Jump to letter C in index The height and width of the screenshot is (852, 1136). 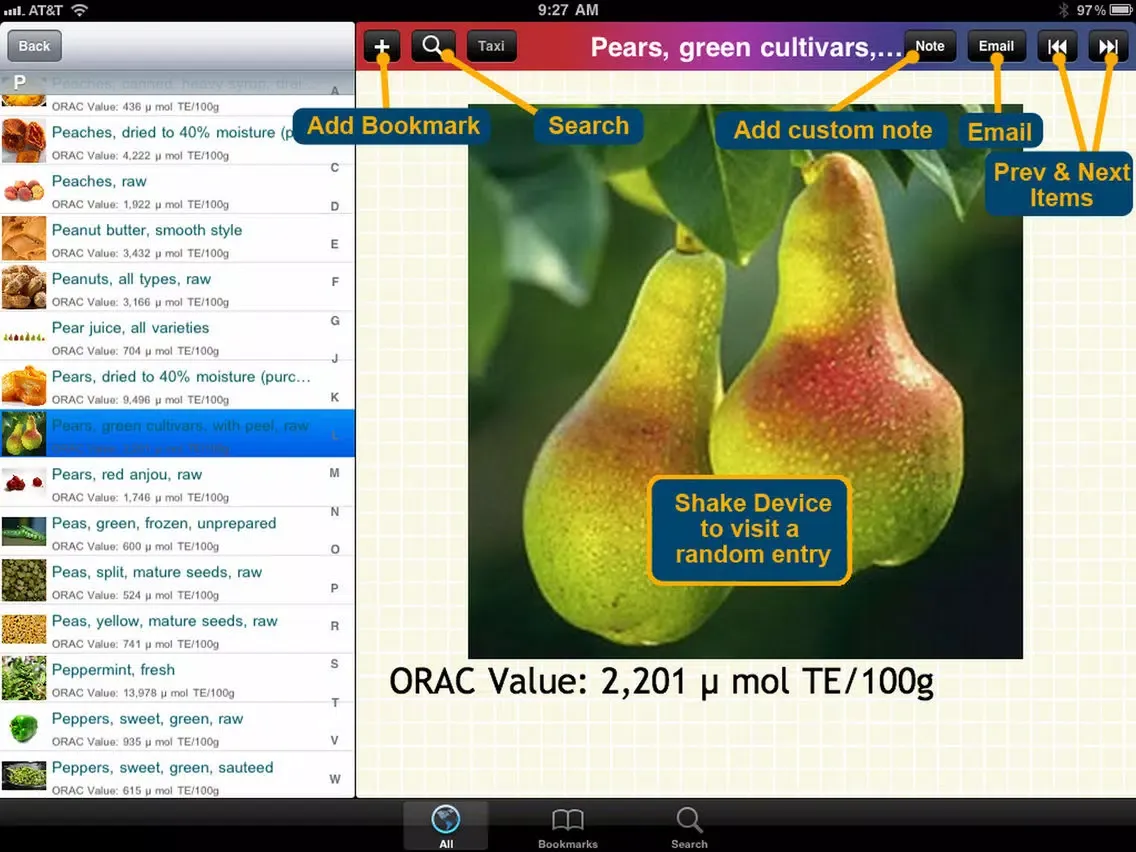(335, 167)
